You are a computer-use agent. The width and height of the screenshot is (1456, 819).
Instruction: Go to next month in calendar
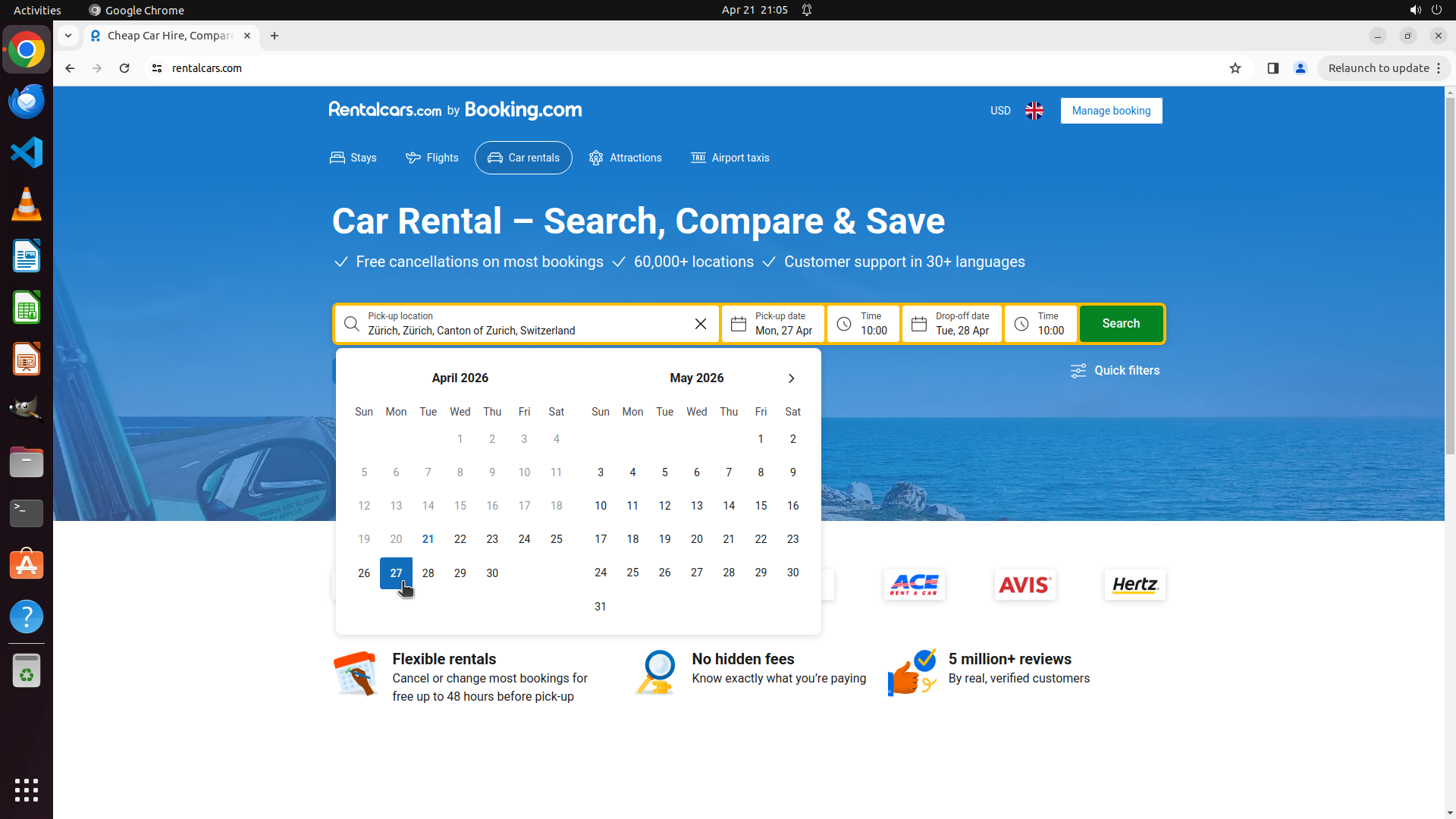[791, 378]
